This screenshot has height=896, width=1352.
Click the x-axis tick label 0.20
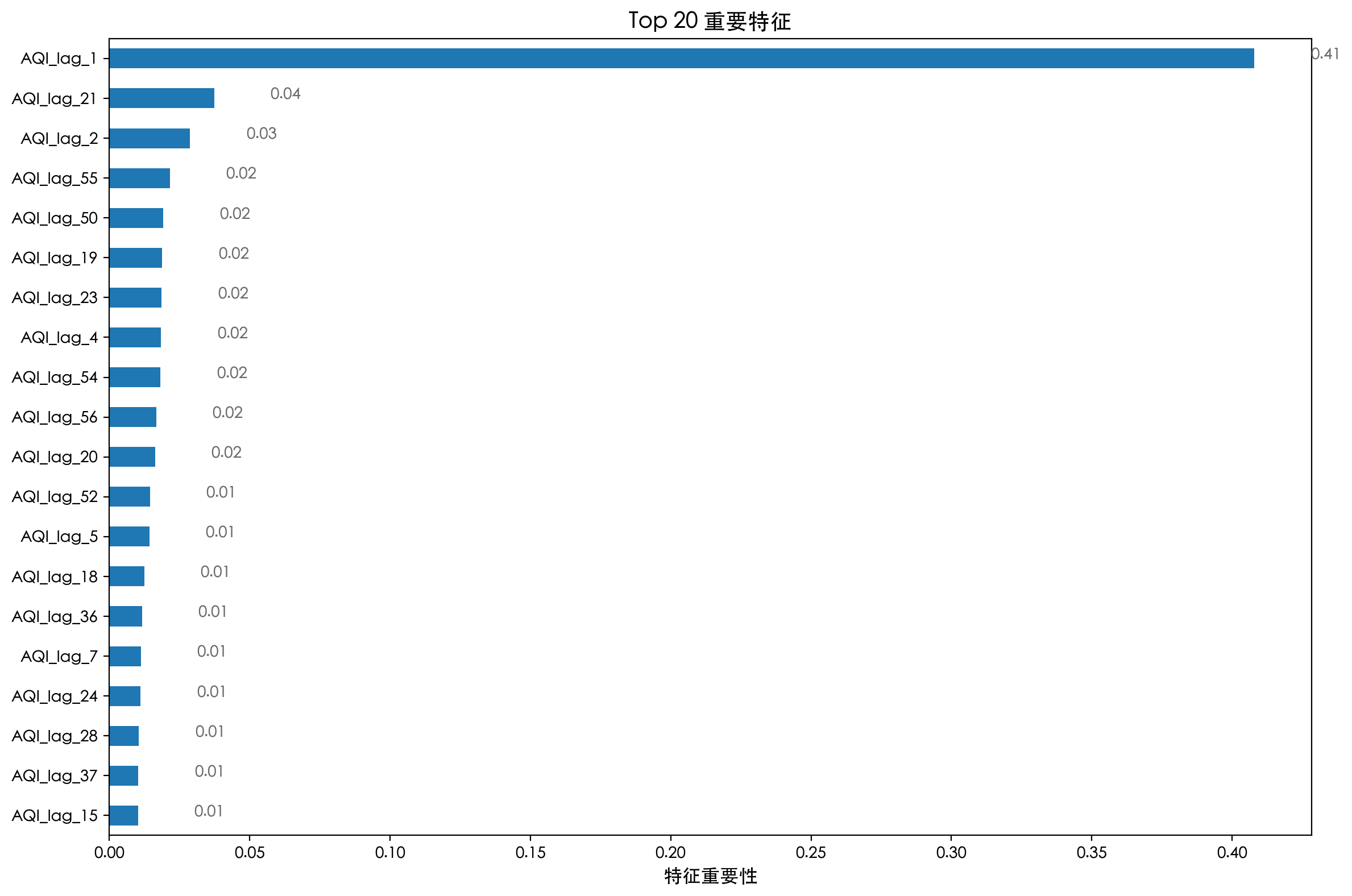671,853
